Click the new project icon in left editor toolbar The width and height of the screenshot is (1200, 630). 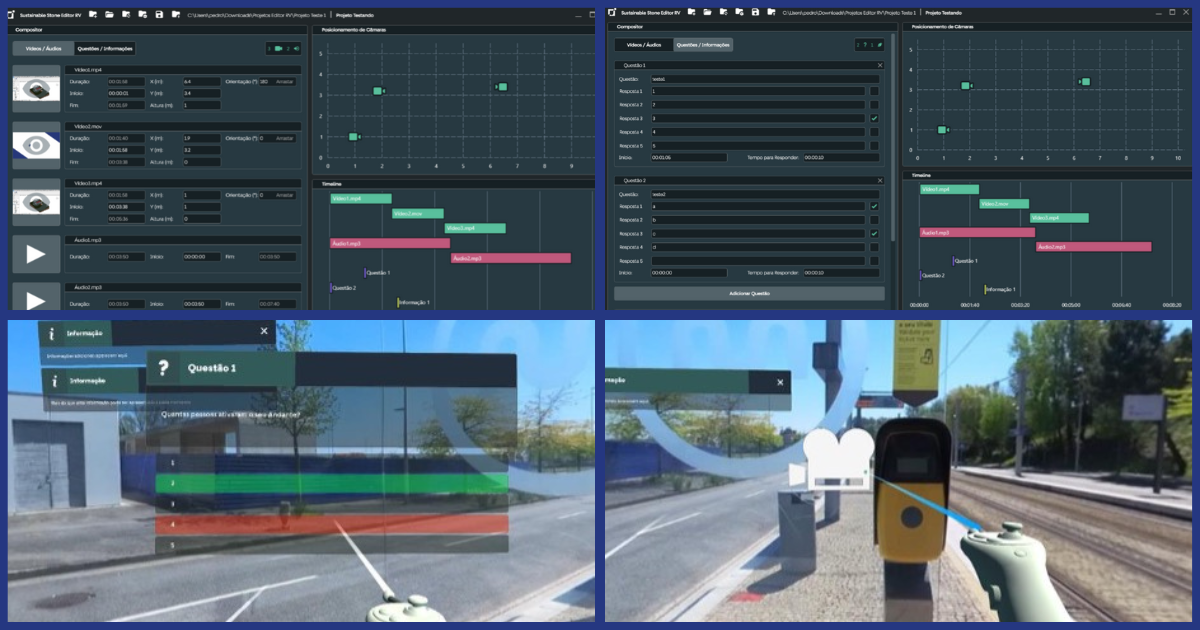point(92,14)
